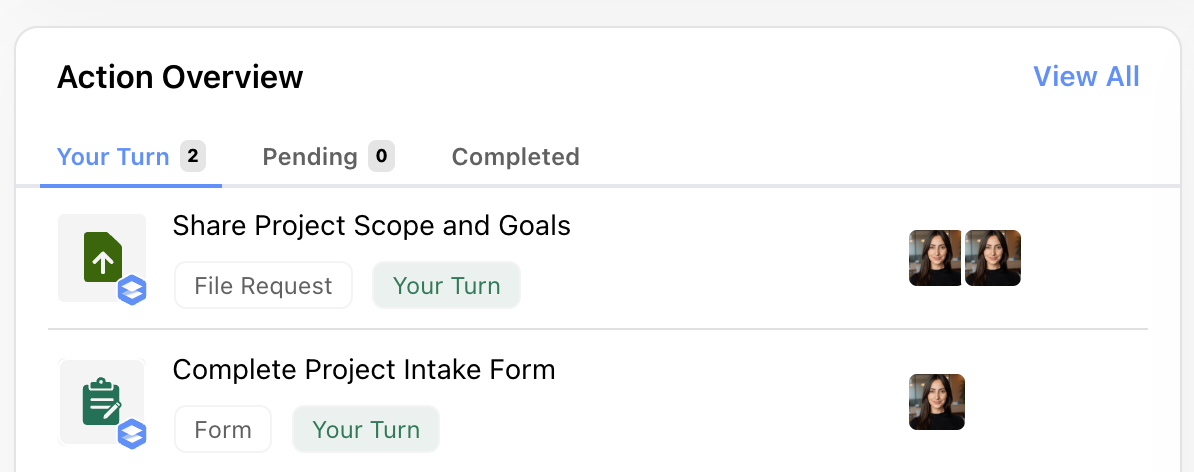This screenshot has height=472, width=1194.
Task: Click the clipboard form icon
Action: coord(102,402)
